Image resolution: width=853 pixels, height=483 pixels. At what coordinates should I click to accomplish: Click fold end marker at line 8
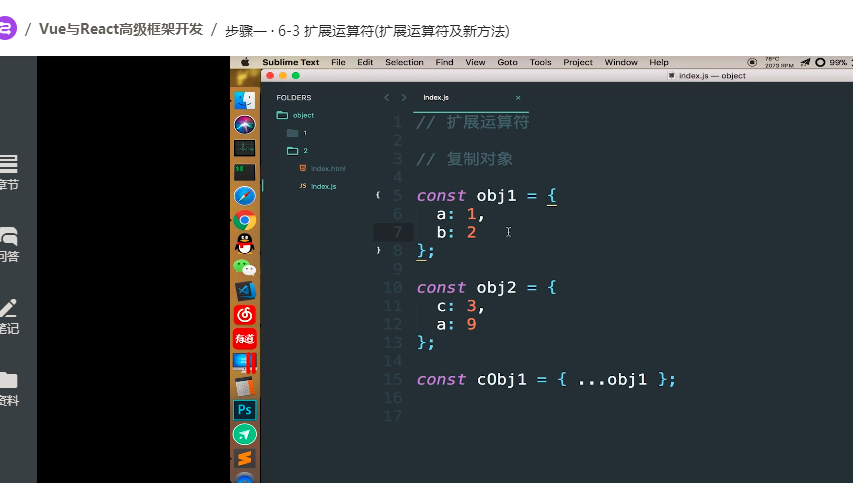click(x=378, y=250)
